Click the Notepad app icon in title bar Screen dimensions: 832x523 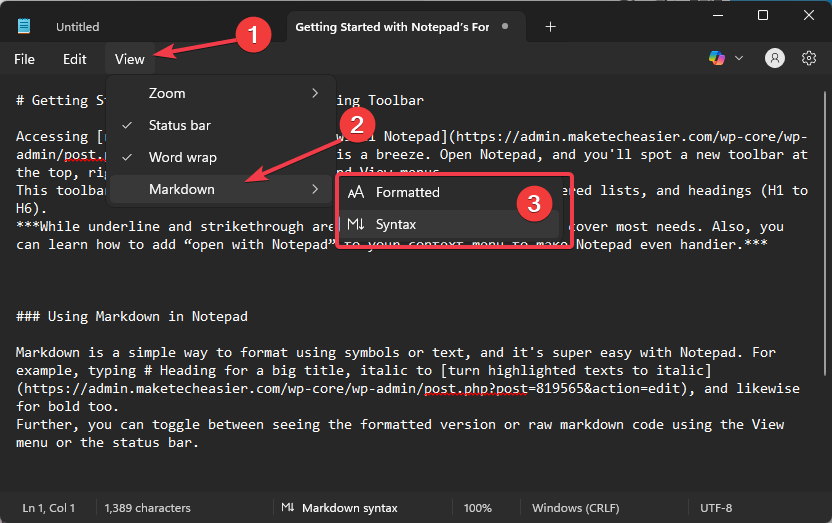click(24, 26)
